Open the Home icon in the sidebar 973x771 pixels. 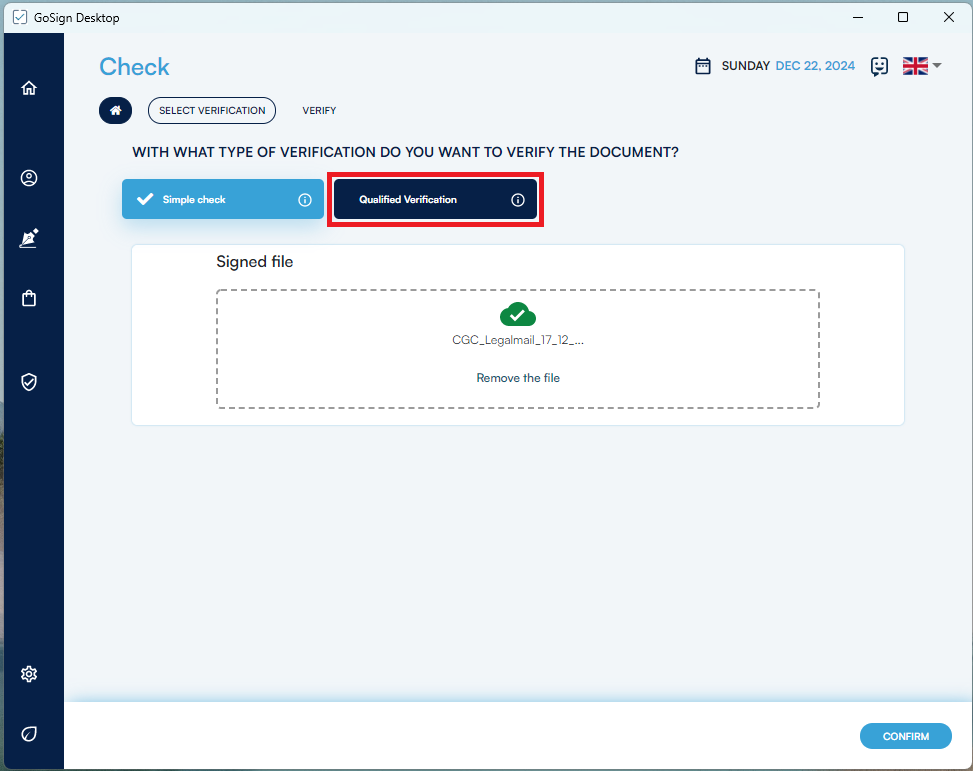29,88
